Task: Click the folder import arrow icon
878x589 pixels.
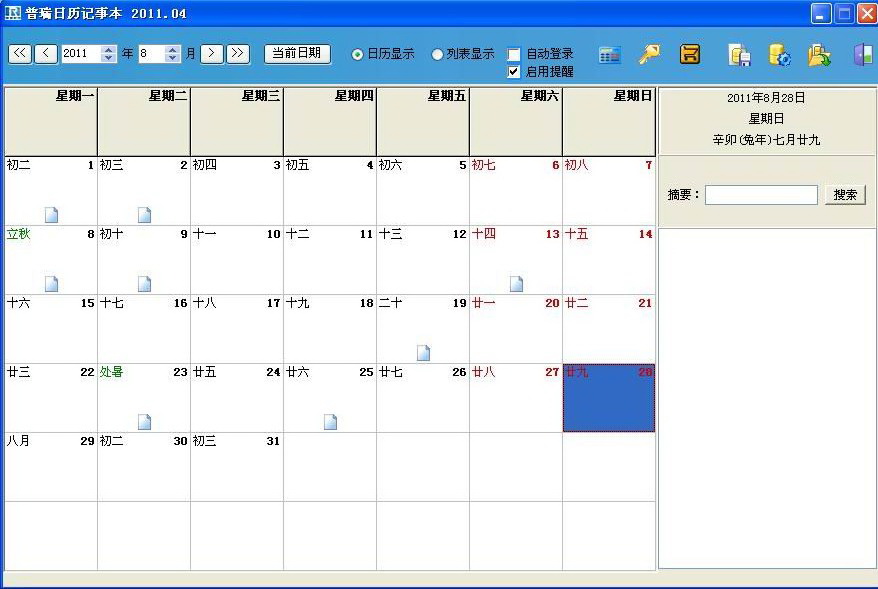Action: click(820, 55)
